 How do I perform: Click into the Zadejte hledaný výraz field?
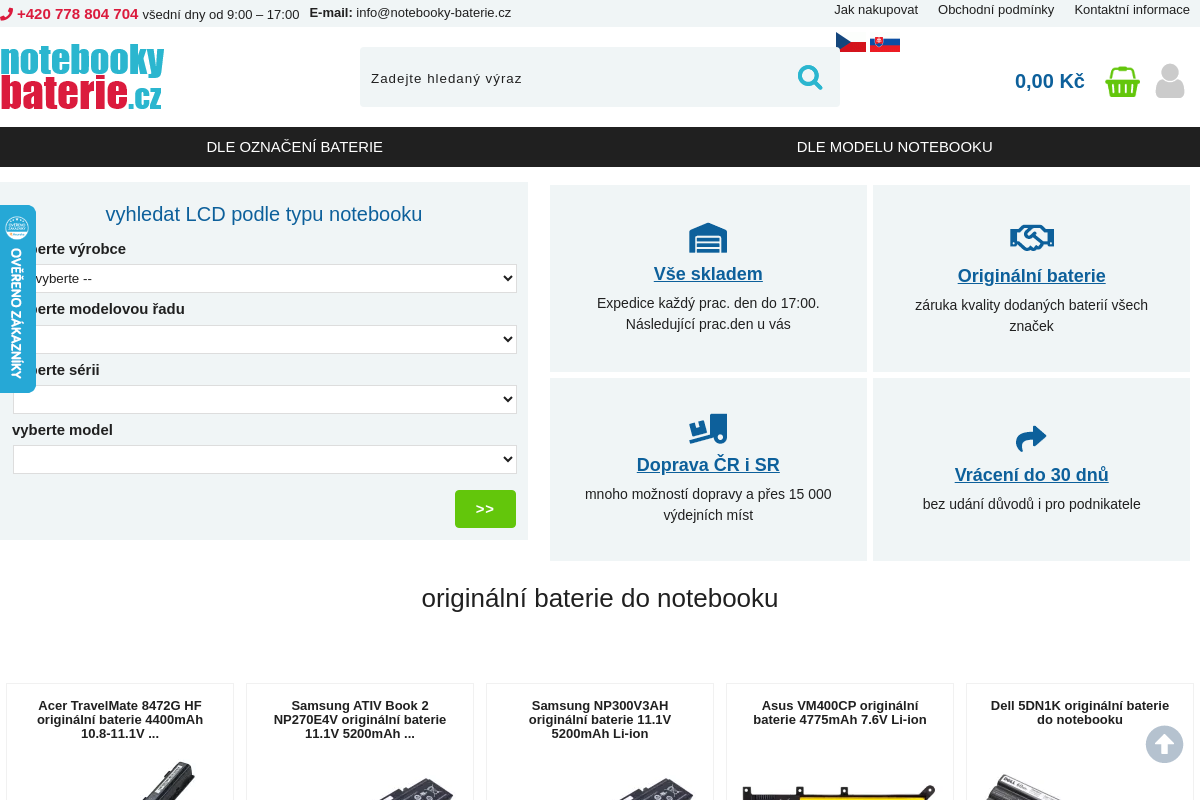click(575, 78)
